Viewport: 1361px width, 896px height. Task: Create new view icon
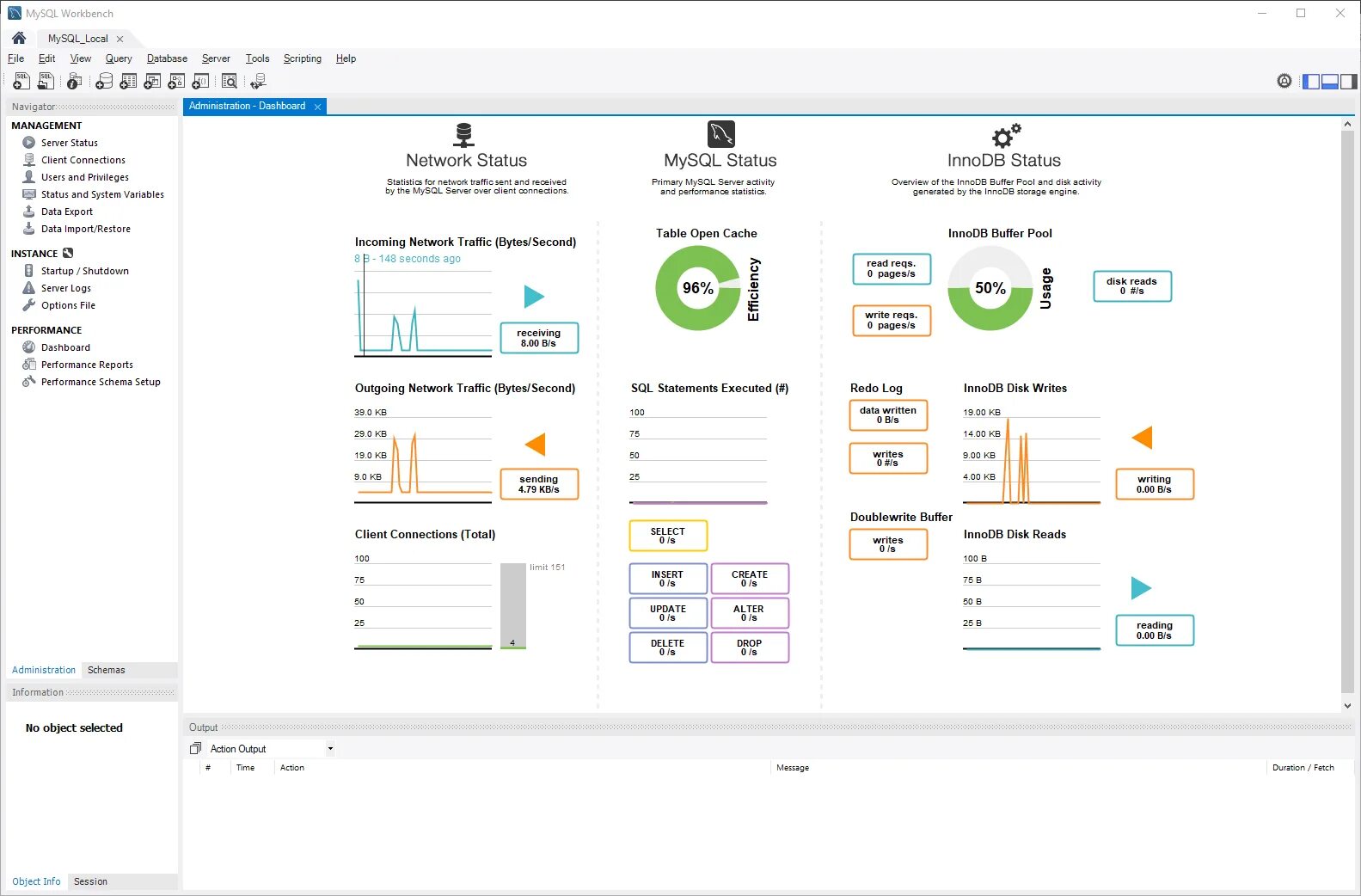pos(152,81)
